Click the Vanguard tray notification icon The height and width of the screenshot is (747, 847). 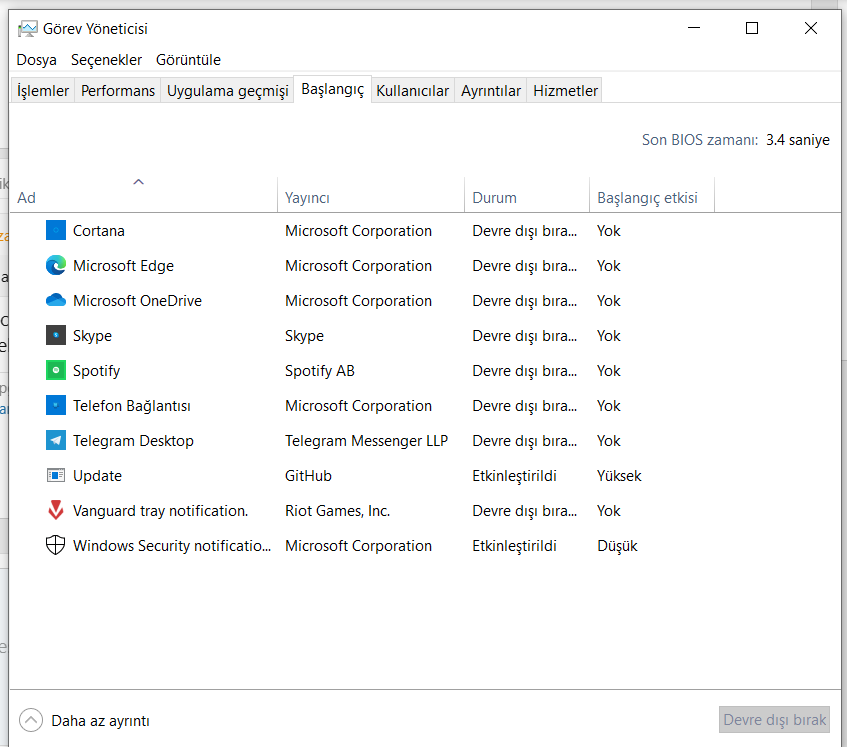[56, 510]
